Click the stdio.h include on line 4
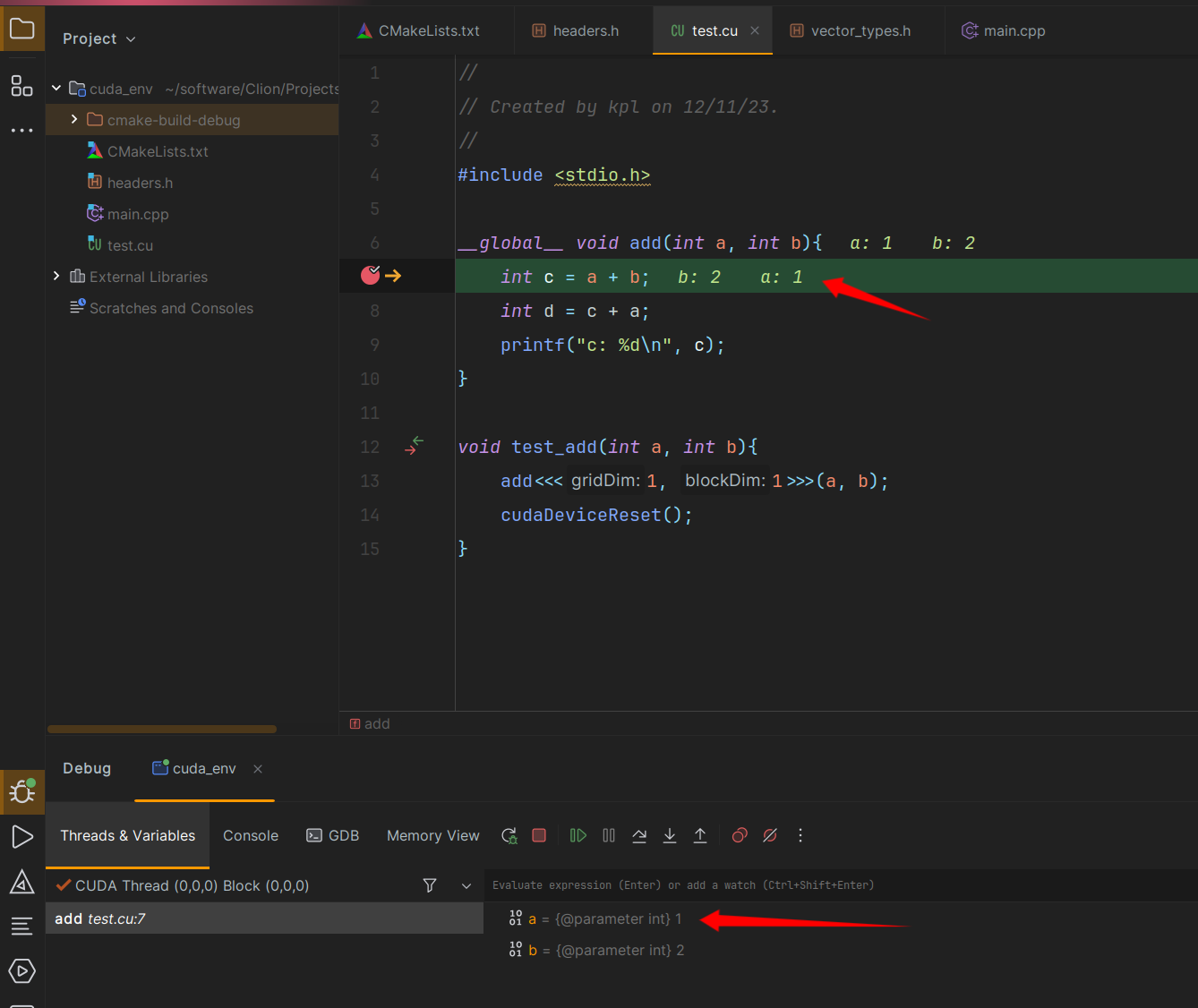1198x1008 pixels. (x=603, y=175)
